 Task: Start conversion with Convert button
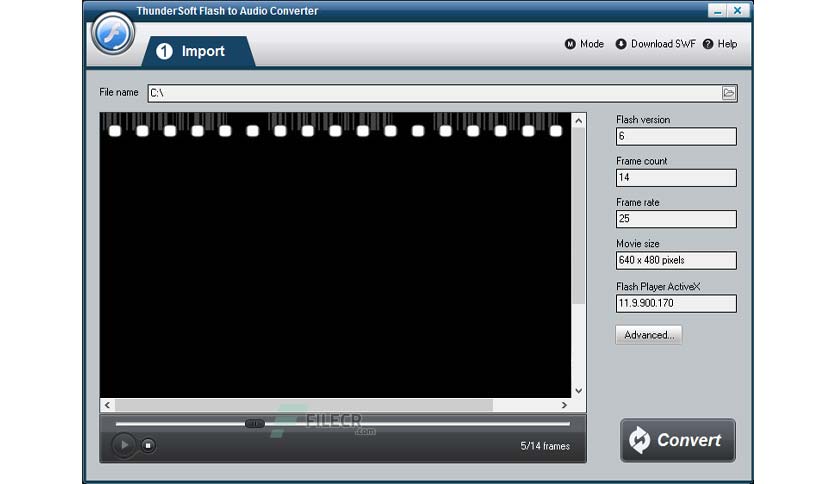pos(678,440)
